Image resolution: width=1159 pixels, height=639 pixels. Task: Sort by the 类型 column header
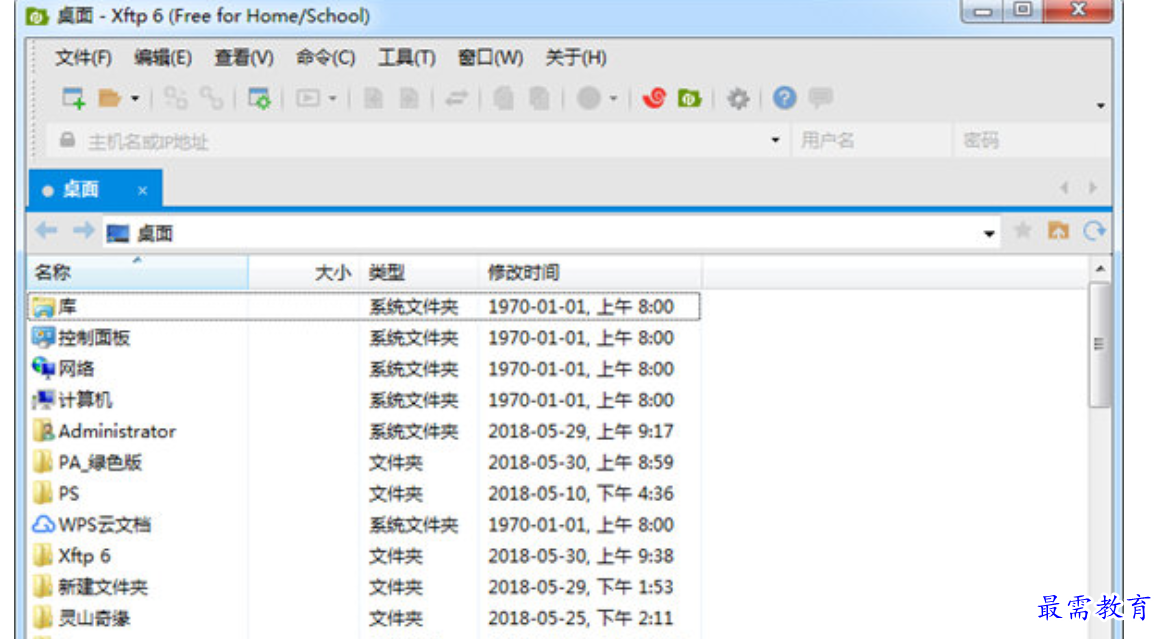[420, 272]
